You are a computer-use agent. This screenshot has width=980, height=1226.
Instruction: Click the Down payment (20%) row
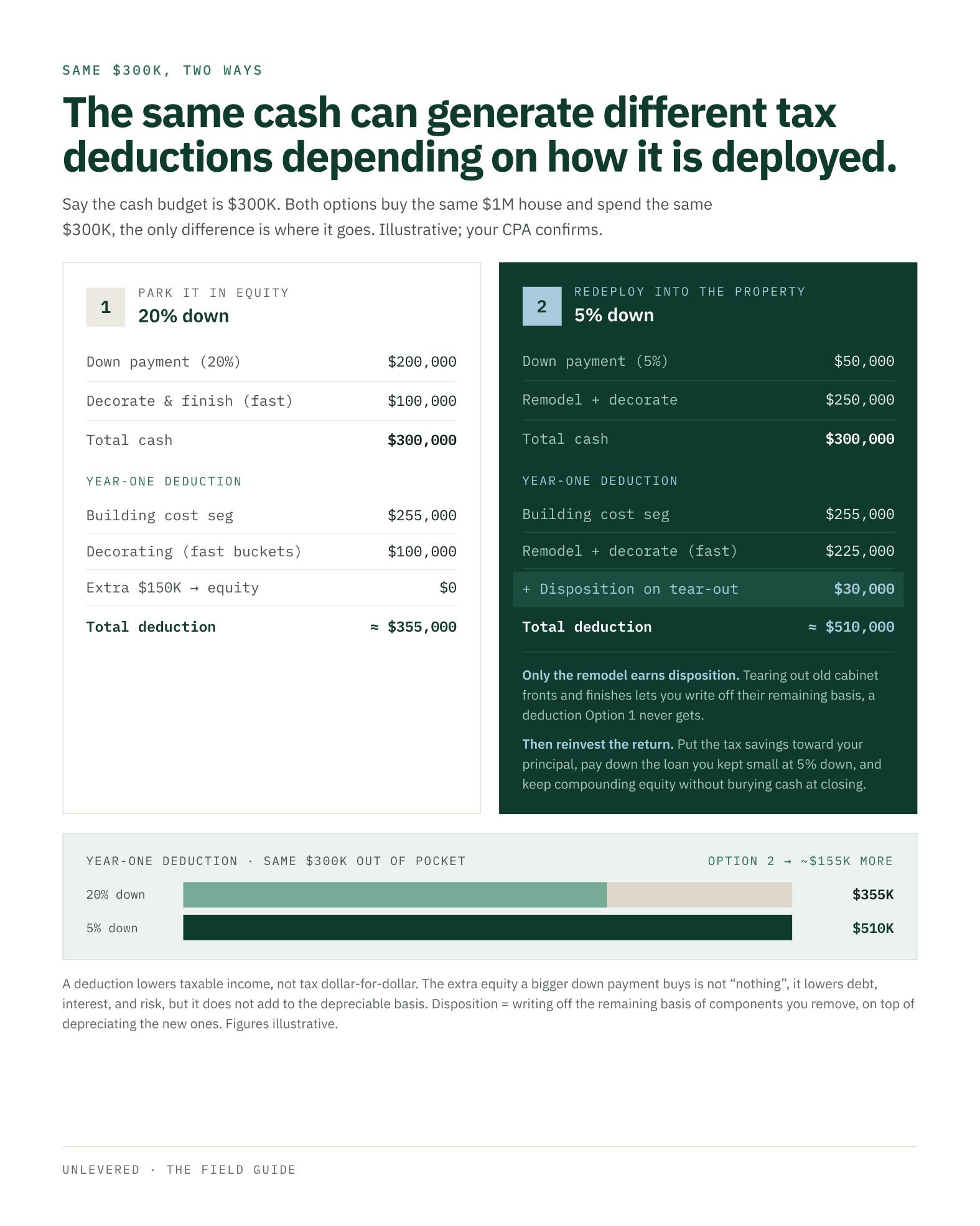271,362
